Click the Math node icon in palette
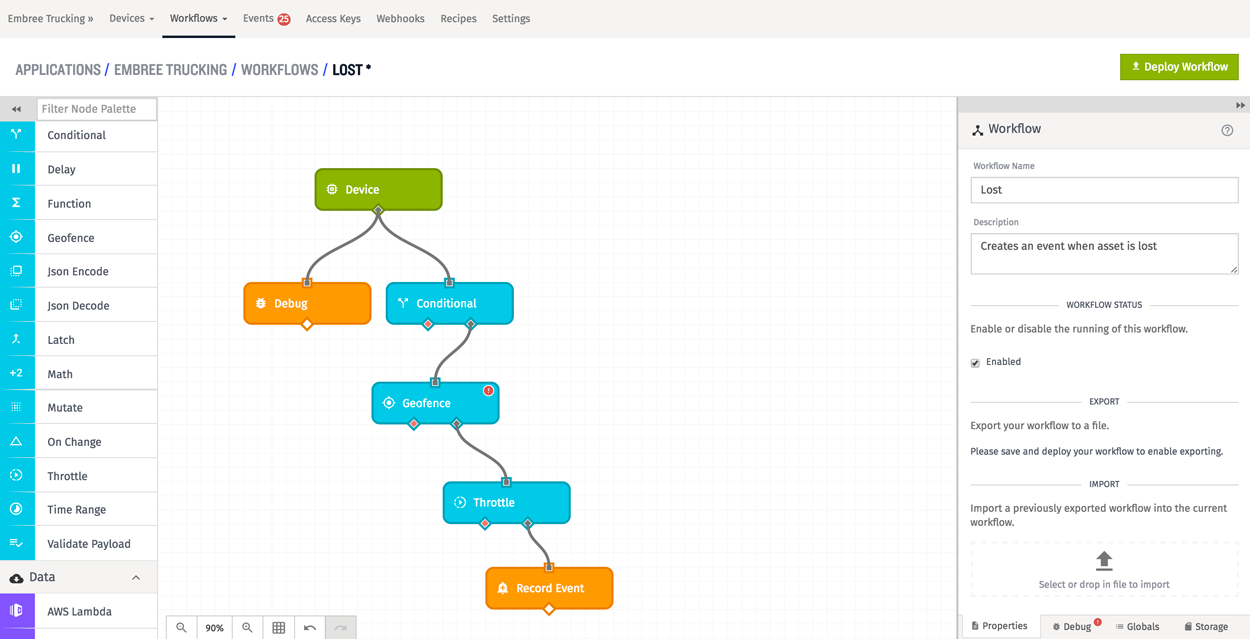 [x=16, y=372]
